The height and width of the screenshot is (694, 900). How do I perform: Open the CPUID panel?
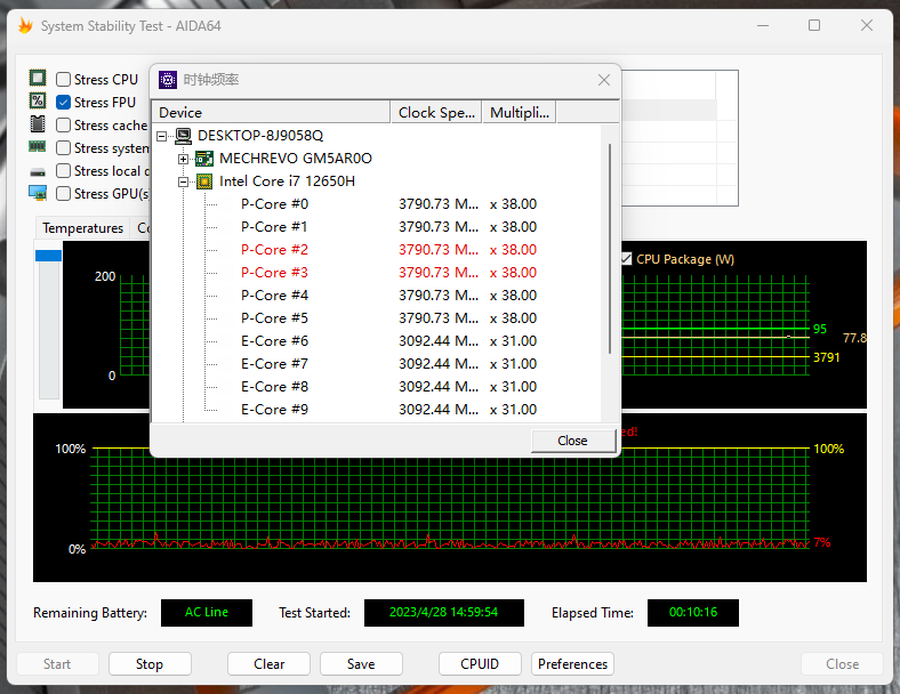[479, 664]
